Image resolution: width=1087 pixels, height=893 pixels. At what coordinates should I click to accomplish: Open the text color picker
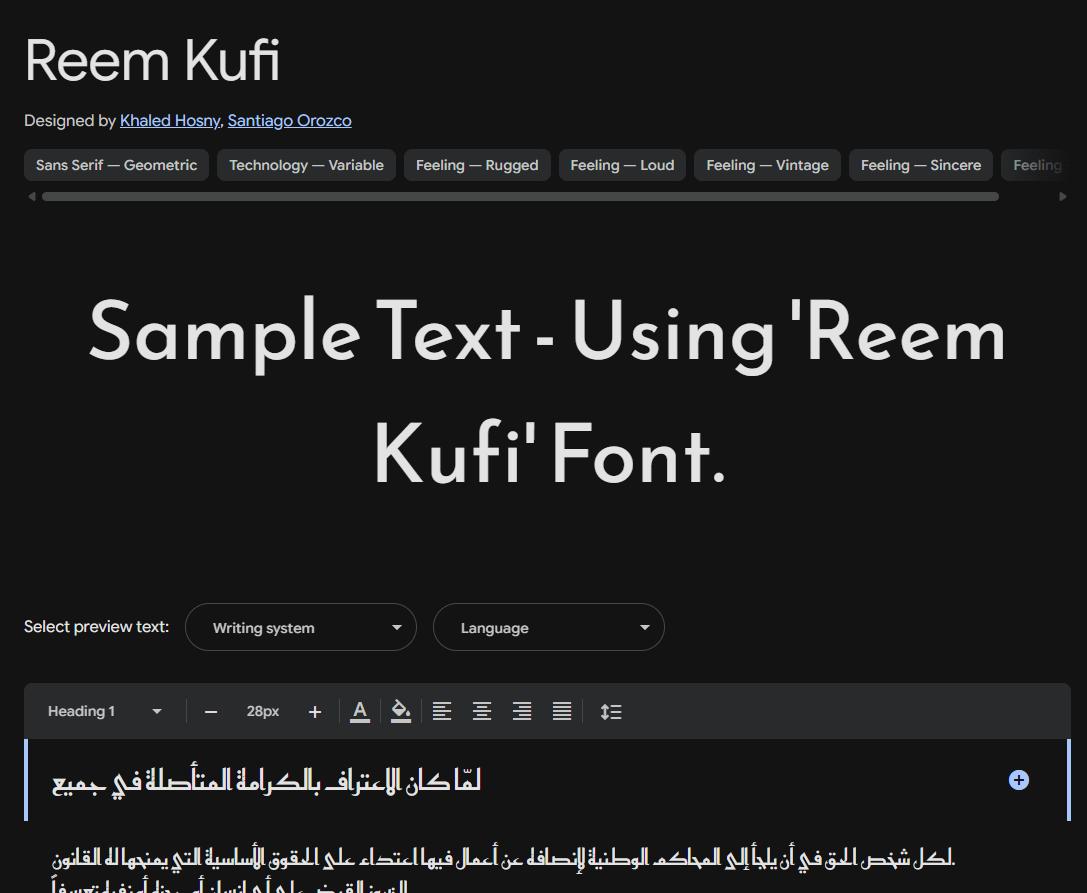[x=360, y=711]
